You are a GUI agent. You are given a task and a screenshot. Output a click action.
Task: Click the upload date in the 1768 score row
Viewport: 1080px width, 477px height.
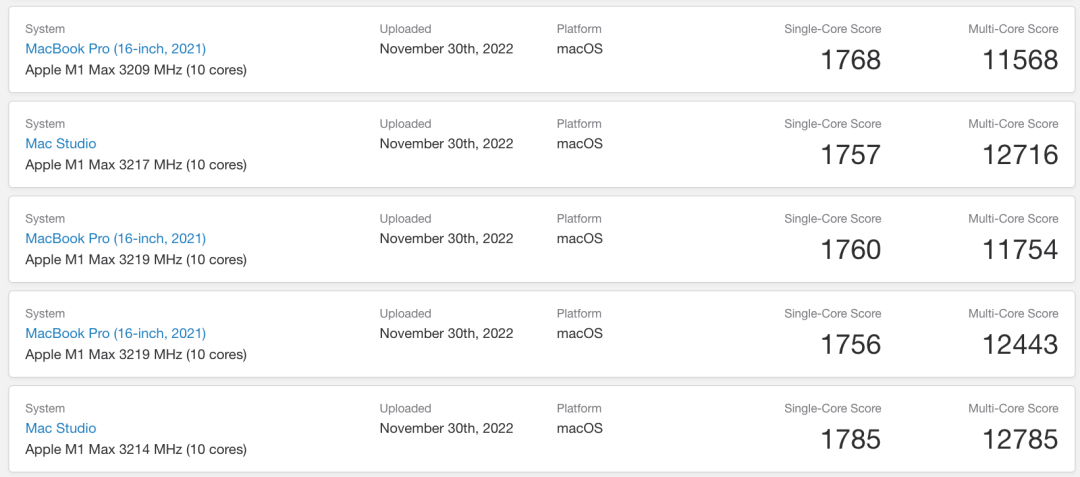pos(446,49)
